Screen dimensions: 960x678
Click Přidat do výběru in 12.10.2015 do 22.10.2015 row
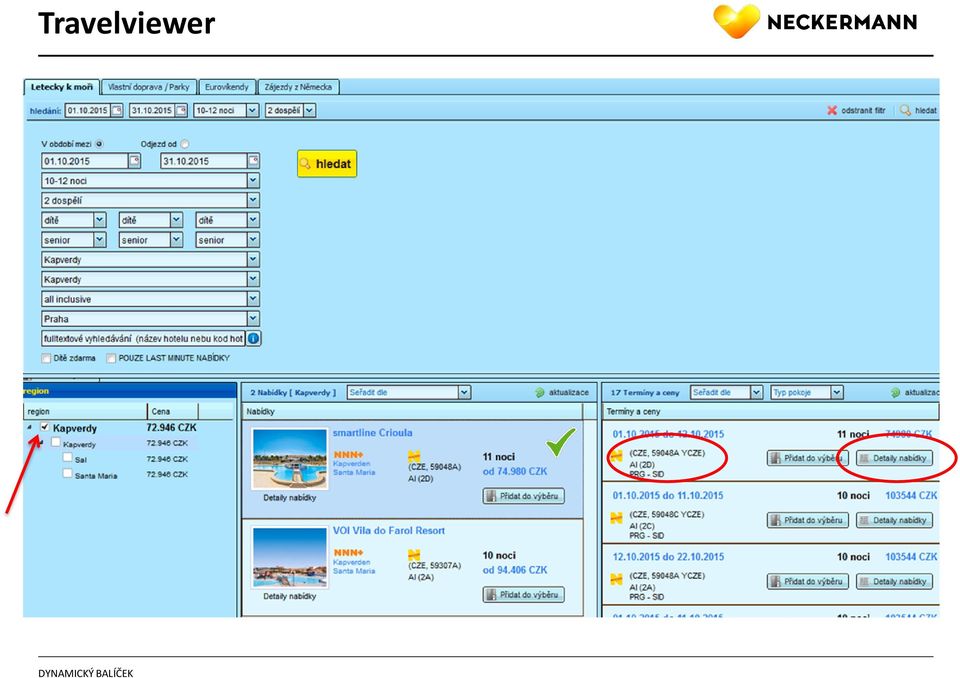[808, 581]
